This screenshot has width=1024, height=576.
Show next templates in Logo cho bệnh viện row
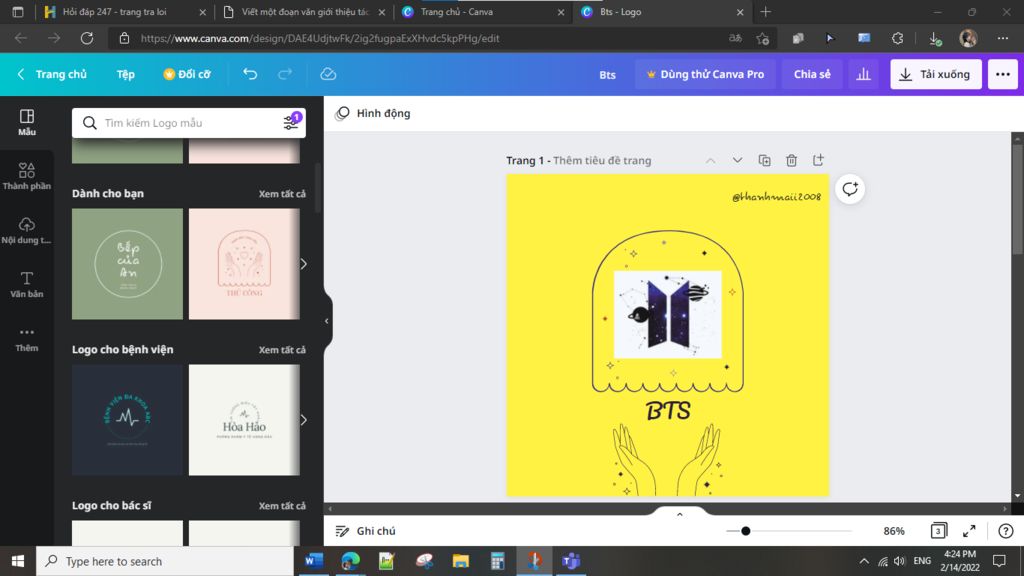(x=304, y=419)
